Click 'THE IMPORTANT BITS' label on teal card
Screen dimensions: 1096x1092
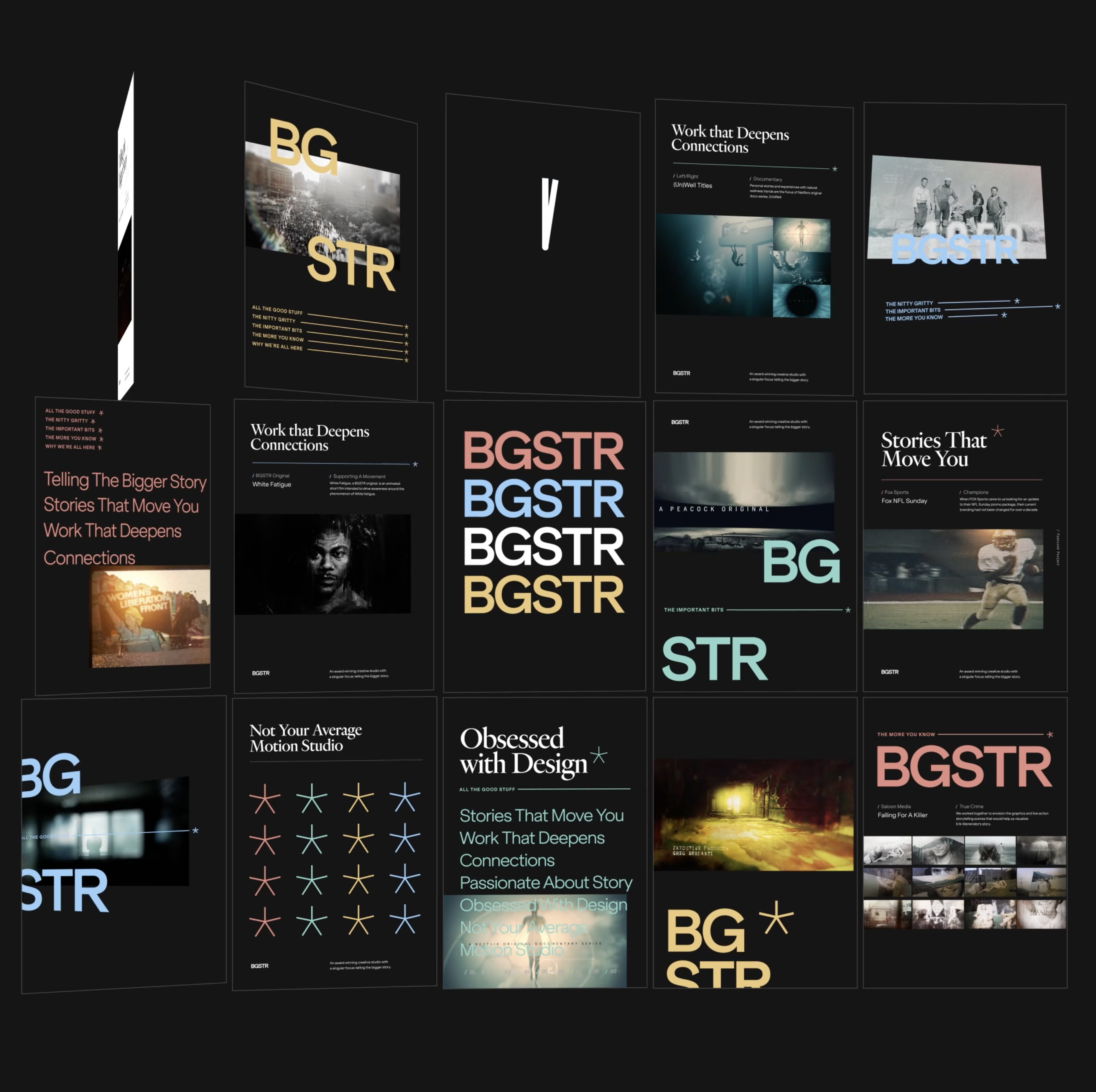pos(694,610)
